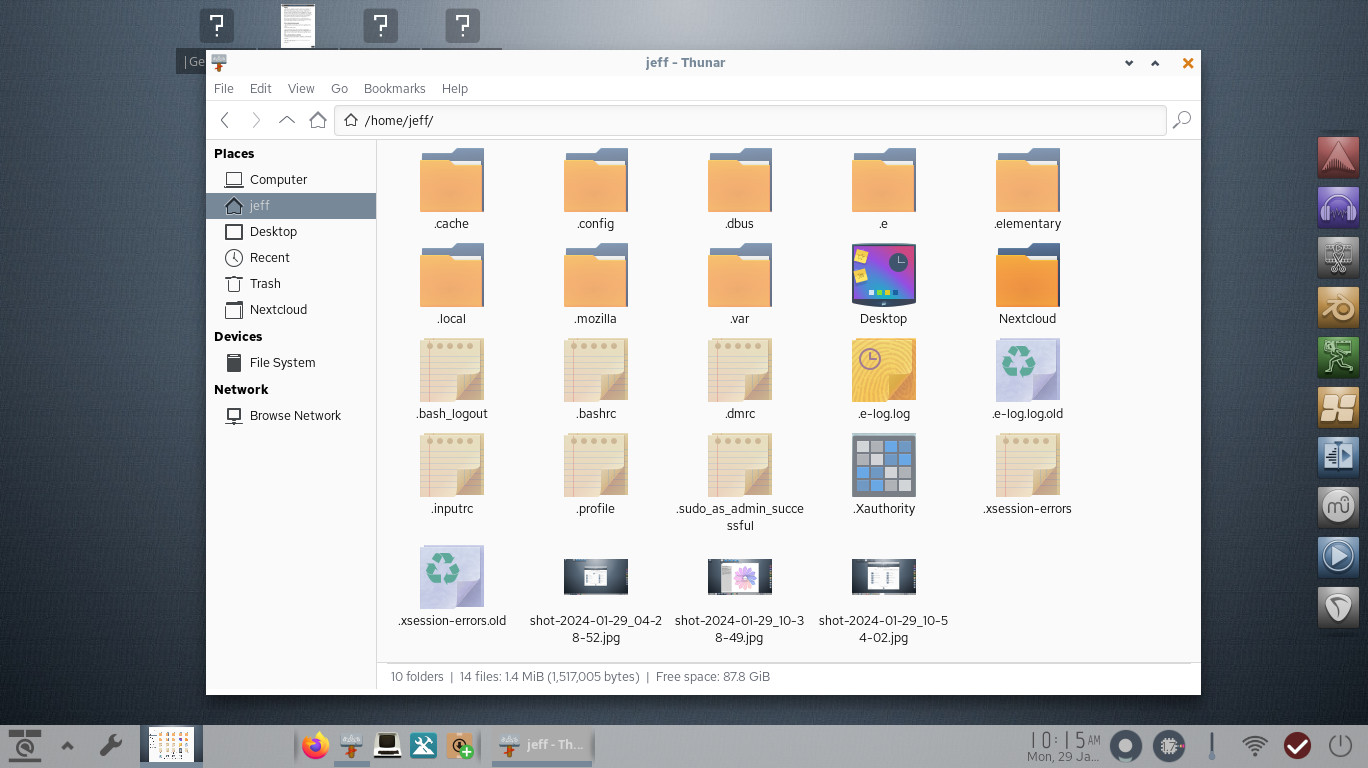Screen dimensions: 1368x768
Task: Select Computer in the Places sidebar
Action: (x=291, y=180)
